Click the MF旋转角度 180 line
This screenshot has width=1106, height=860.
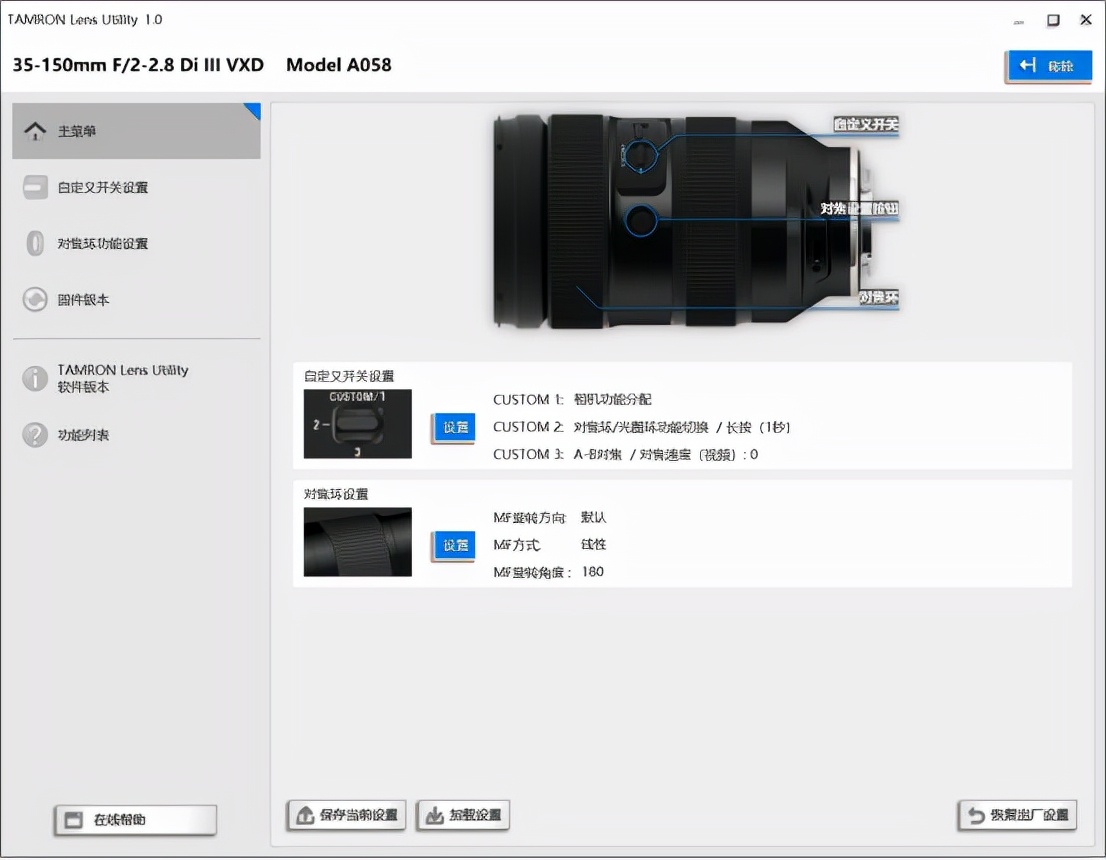pyautogui.click(x=548, y=572)
